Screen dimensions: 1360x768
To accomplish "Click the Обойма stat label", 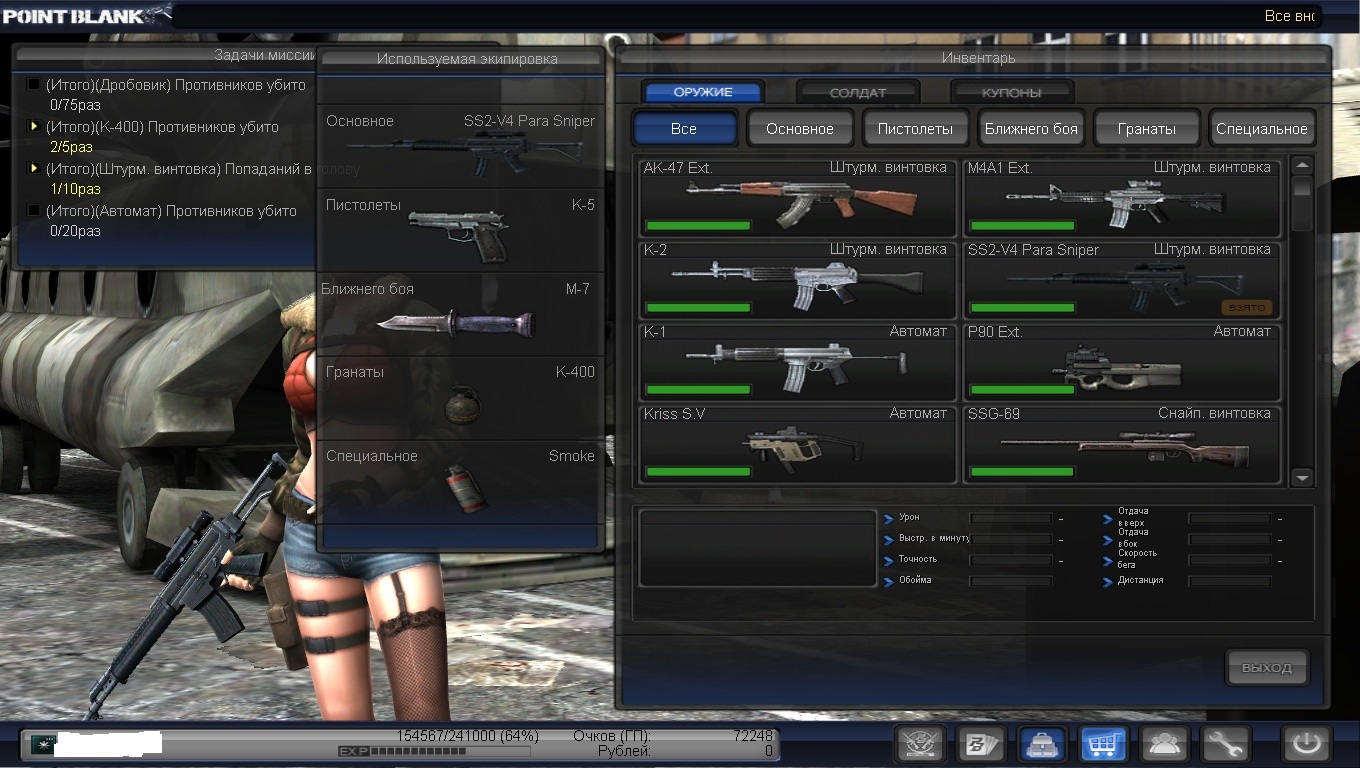I will click(915, 580).
